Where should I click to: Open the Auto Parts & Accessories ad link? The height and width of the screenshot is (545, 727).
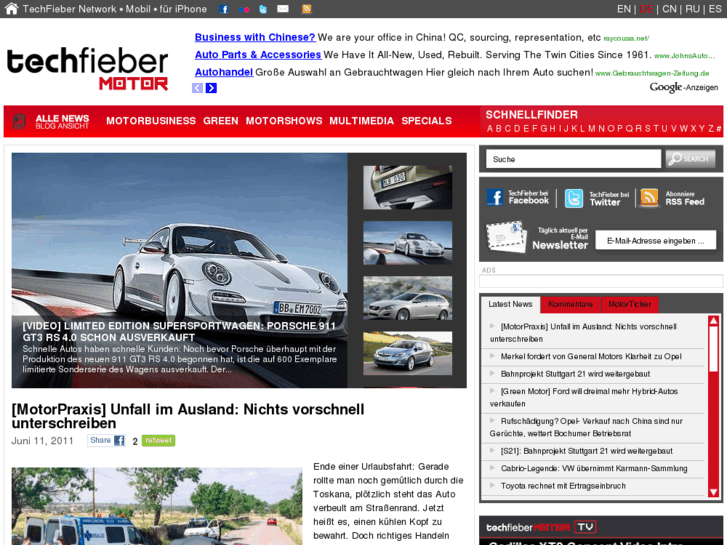258,55
